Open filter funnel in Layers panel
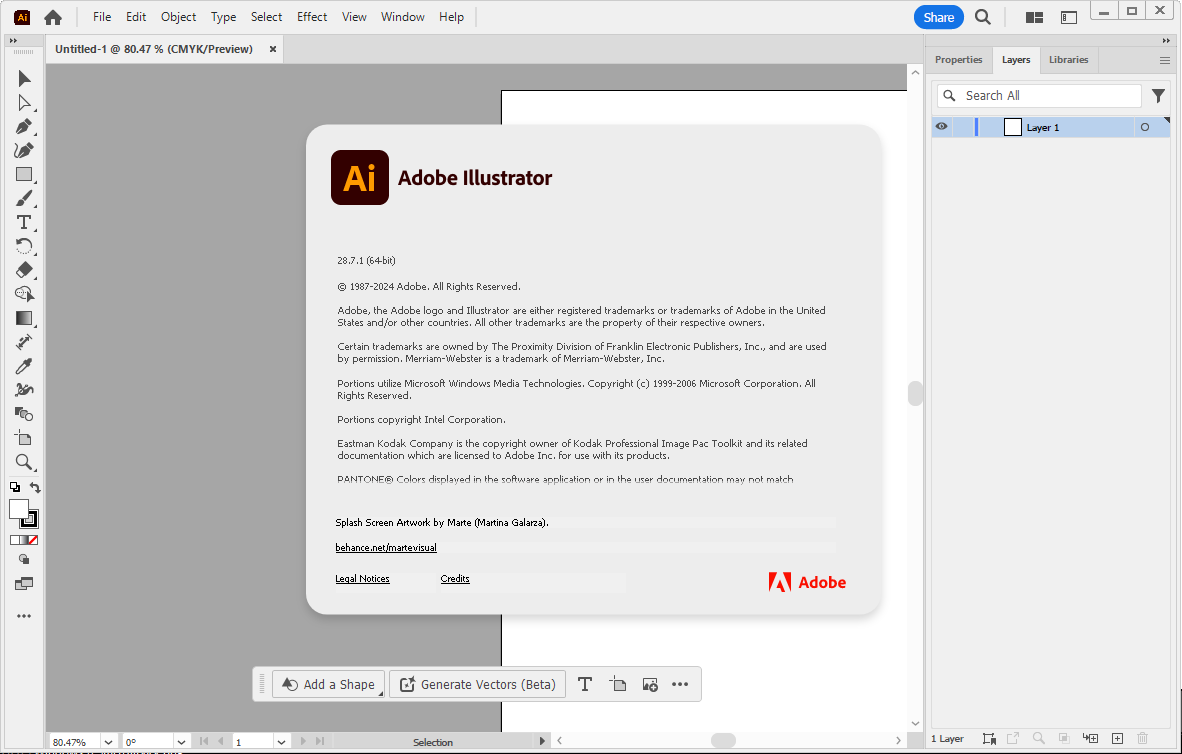Image resolution: width=1182 pixels, height=754 pixels. tap(1159, 96)
